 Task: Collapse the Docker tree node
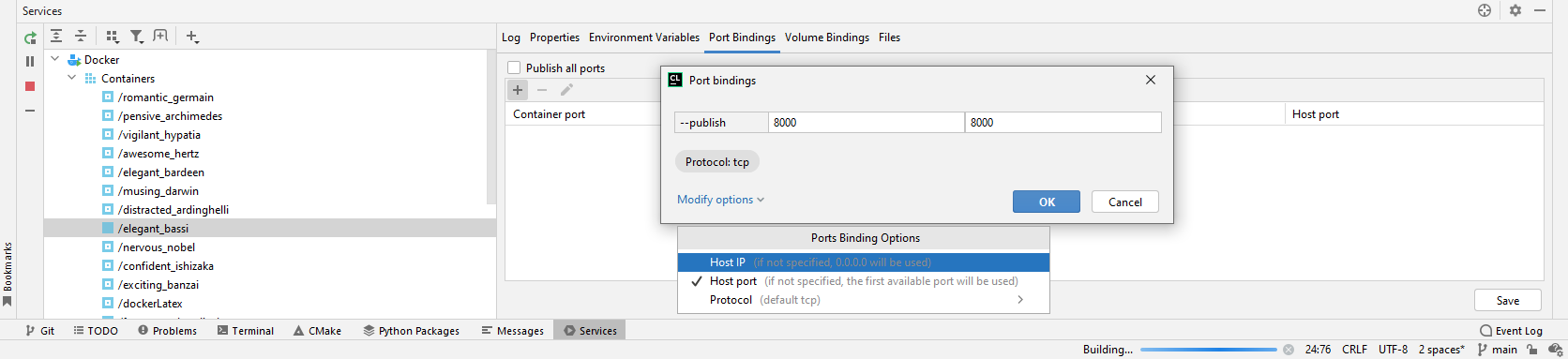(55, 59)
